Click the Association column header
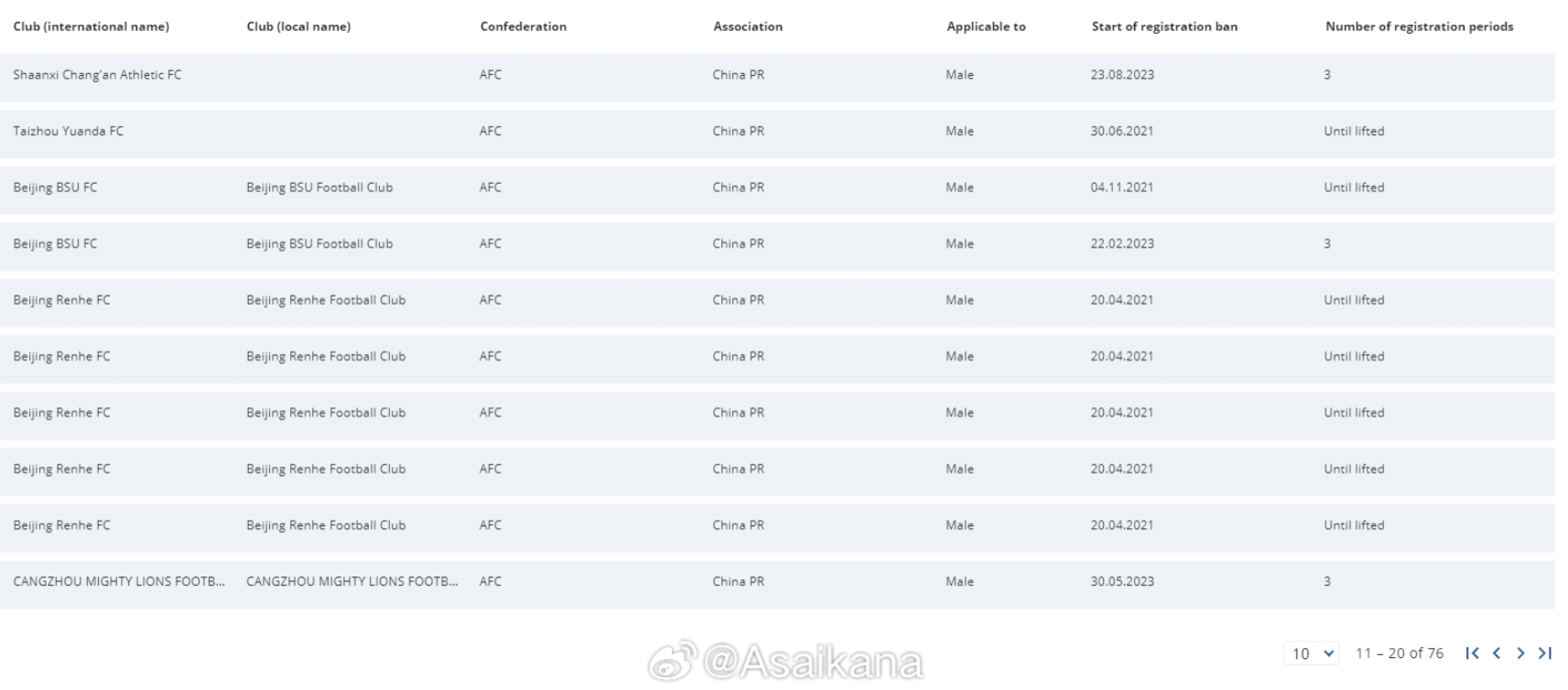Screen dimensions: 1568x690 pyautogui.click(x=748, y=27)
